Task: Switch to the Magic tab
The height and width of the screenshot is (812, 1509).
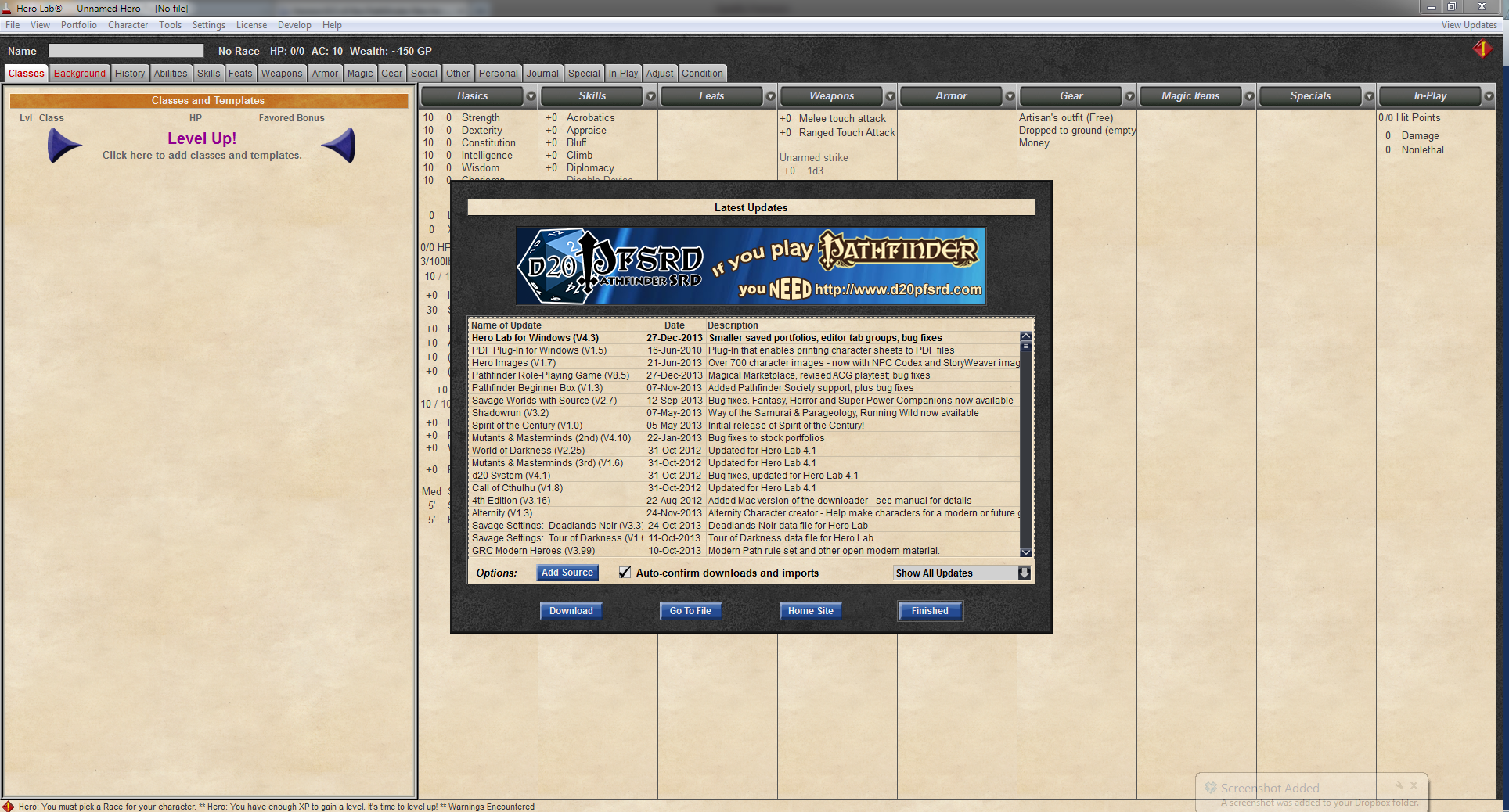Action: pos(360,74)
